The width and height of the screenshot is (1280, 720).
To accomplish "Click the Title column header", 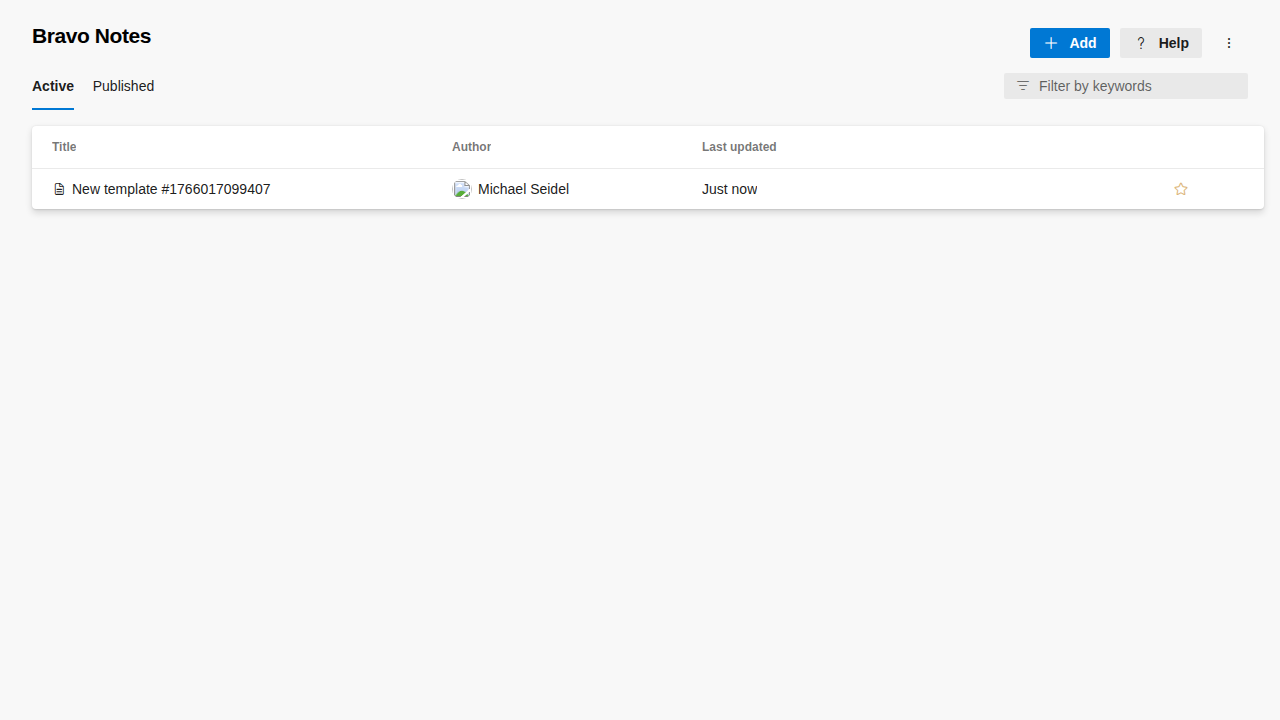I will point(64,147).
